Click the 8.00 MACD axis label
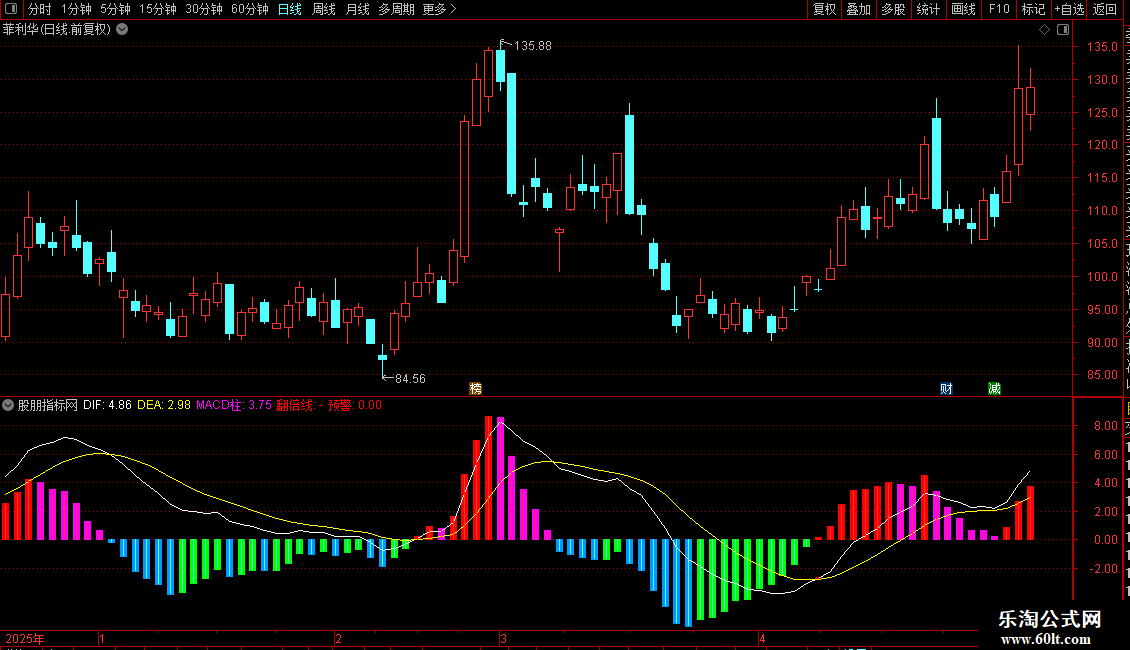This screenshot has width=1130, height=650. (1106, 426)
